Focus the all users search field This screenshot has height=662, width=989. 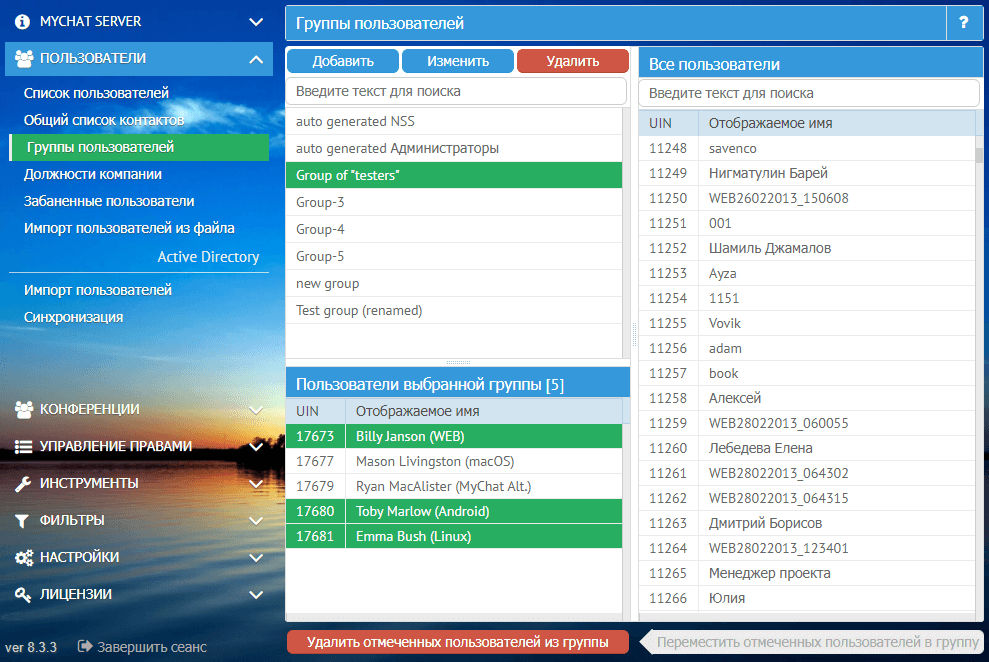[809, 93]
